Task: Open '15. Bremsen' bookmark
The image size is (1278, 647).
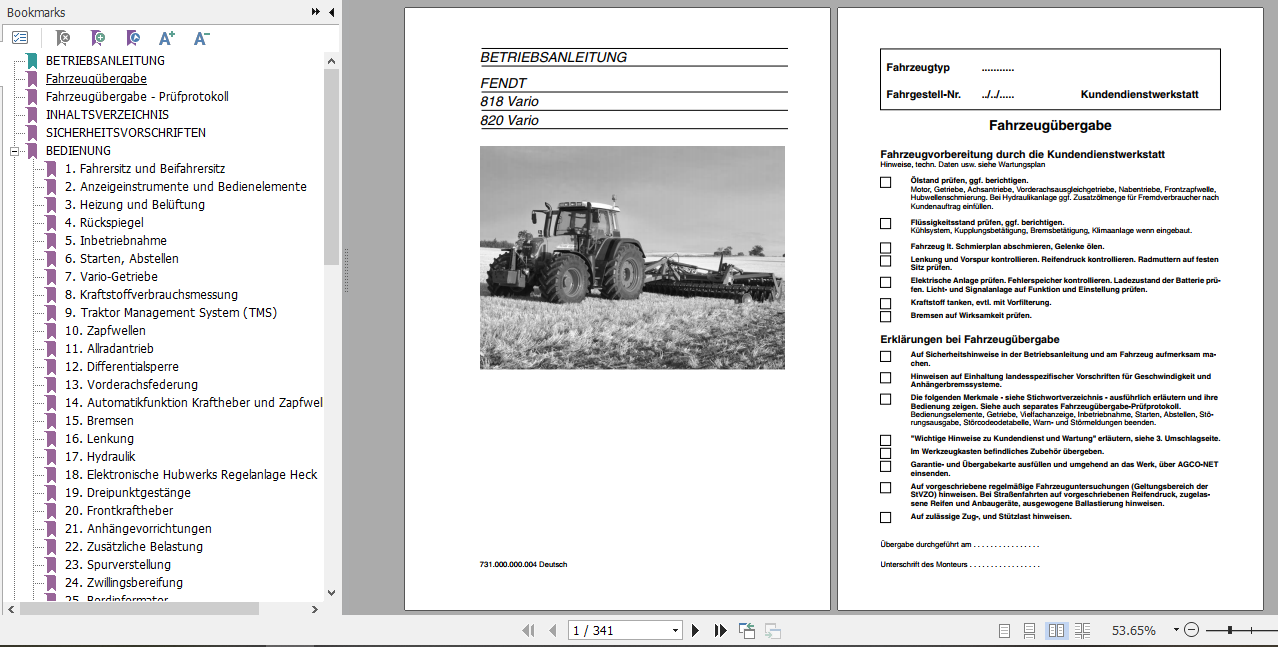Action: (99, 420)
